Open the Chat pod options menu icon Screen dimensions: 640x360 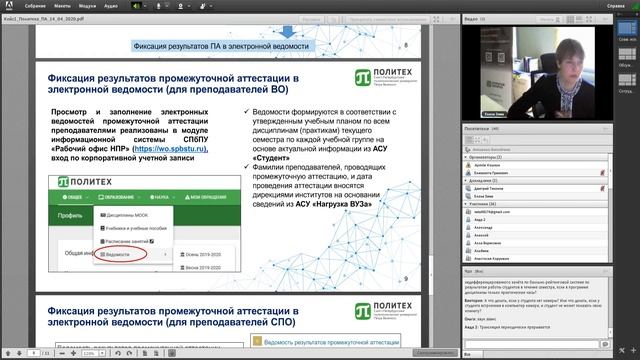[x=605, y=271]
